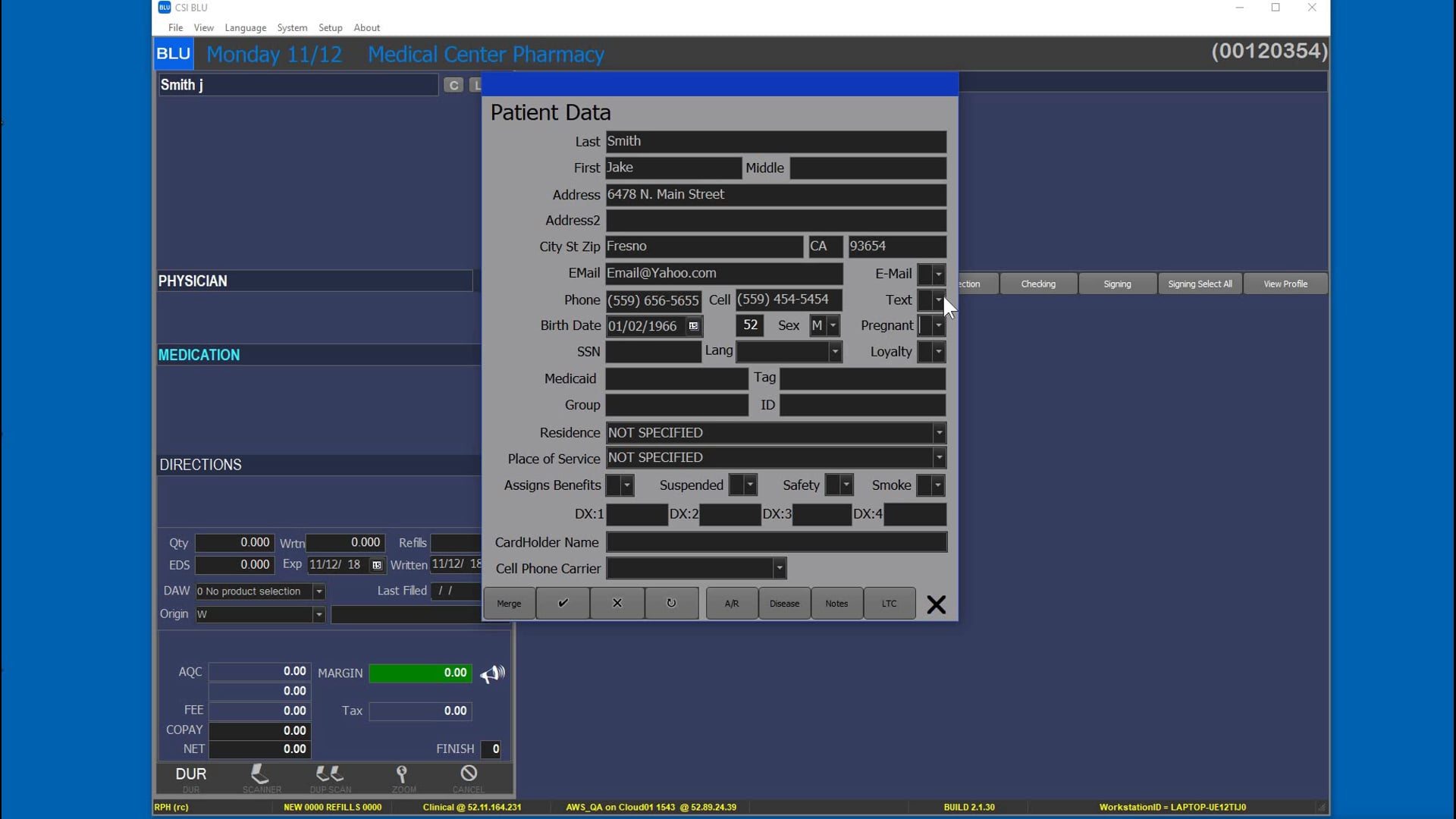Click the Last name field
The width and height of the screenshot is (1456, 819).
coord(776,142)
